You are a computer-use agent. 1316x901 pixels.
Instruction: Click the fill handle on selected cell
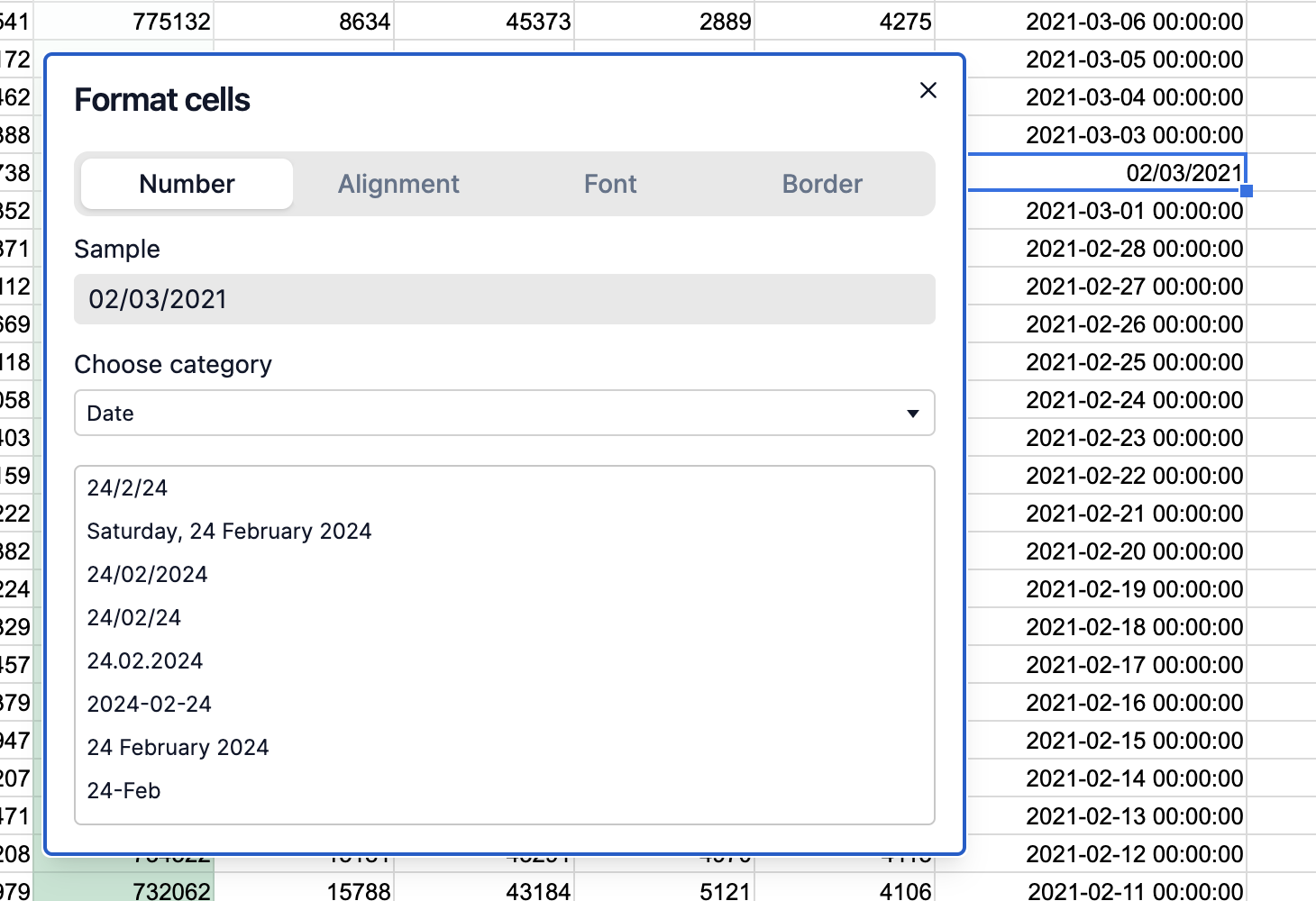(1247, 191)
